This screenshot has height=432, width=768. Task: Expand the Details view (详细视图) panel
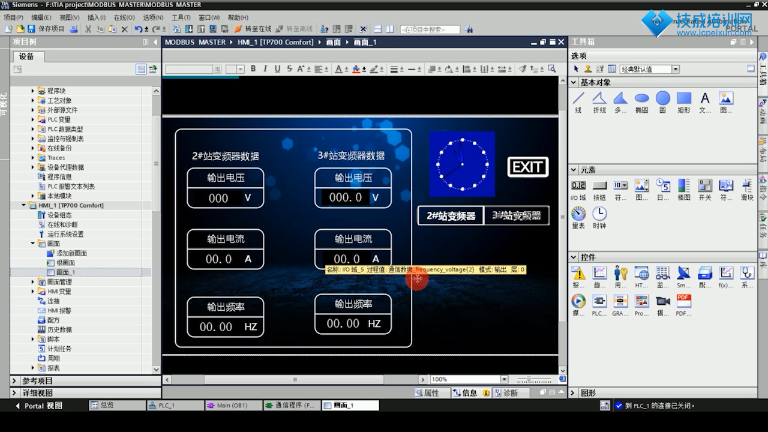click(x=15, y=393)
